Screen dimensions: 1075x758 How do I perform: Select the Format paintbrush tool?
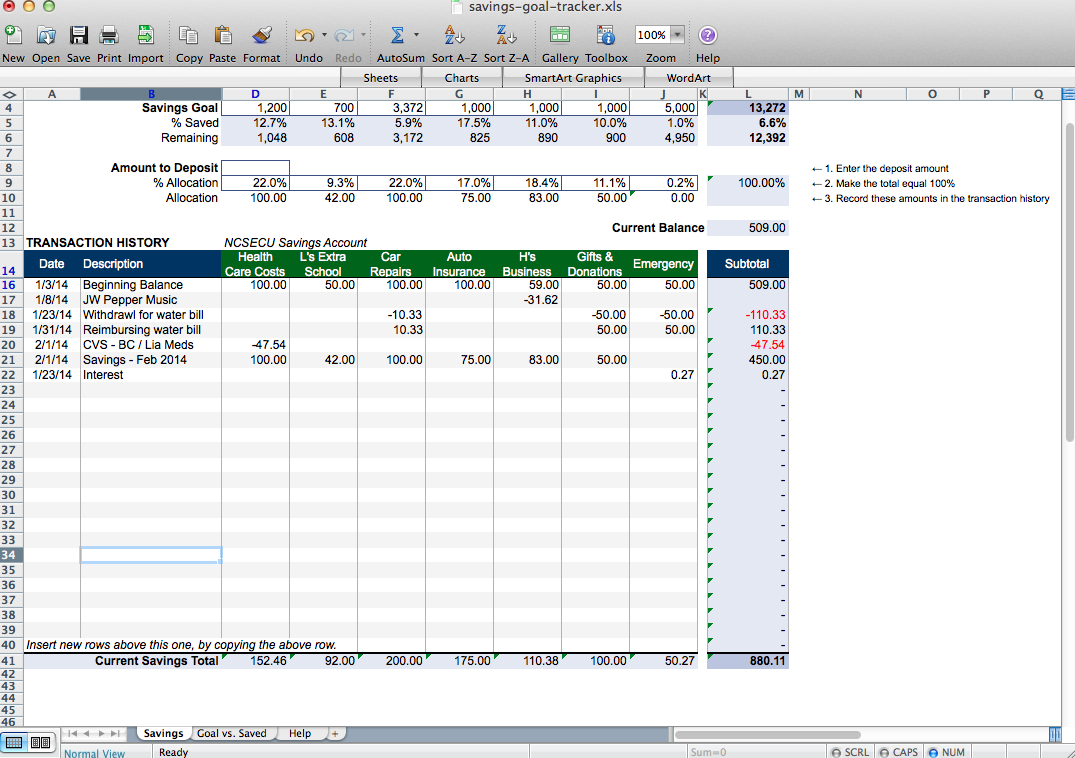tap(261, 36)
